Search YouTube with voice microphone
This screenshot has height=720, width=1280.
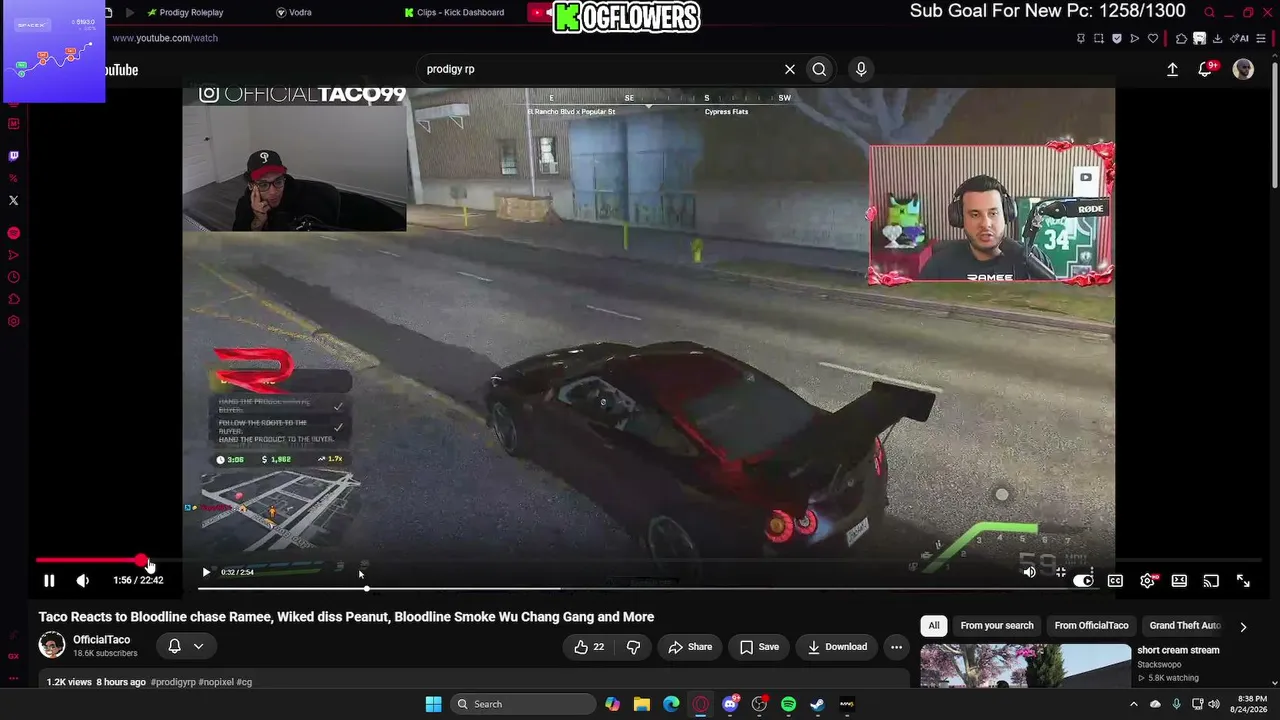(x=861, y=69)
